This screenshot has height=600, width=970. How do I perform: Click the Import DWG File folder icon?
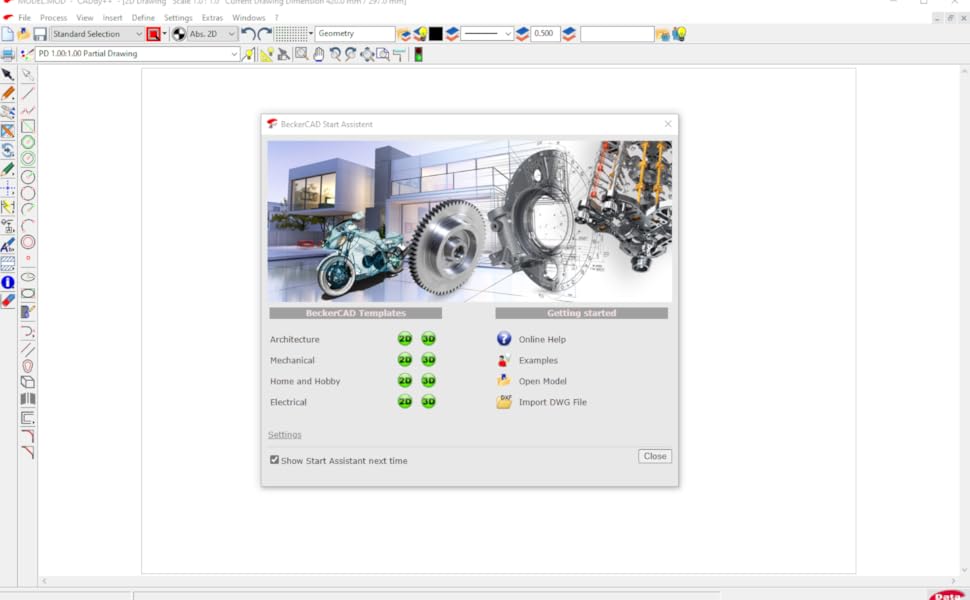point(504,402)
